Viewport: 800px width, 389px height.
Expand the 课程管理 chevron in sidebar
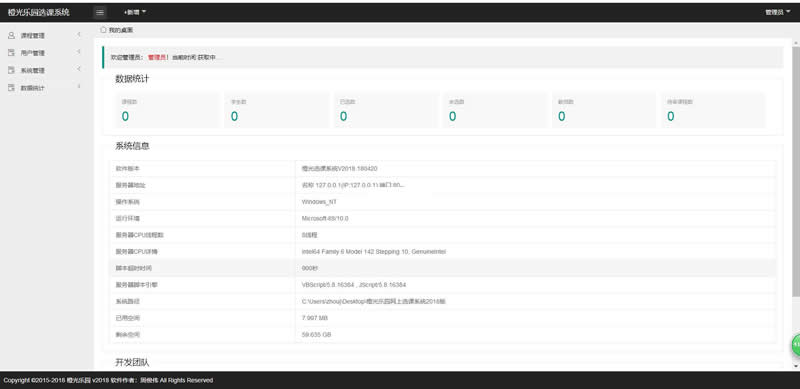pyautogui.click(x=79, y=35)
